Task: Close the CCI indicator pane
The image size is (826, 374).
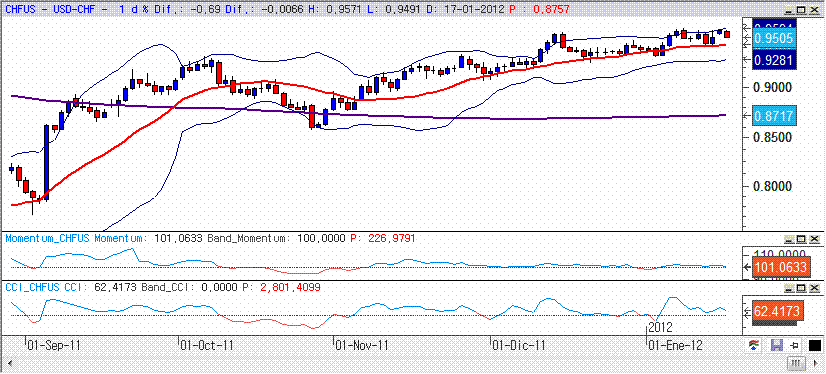Action: click(814, 288)
